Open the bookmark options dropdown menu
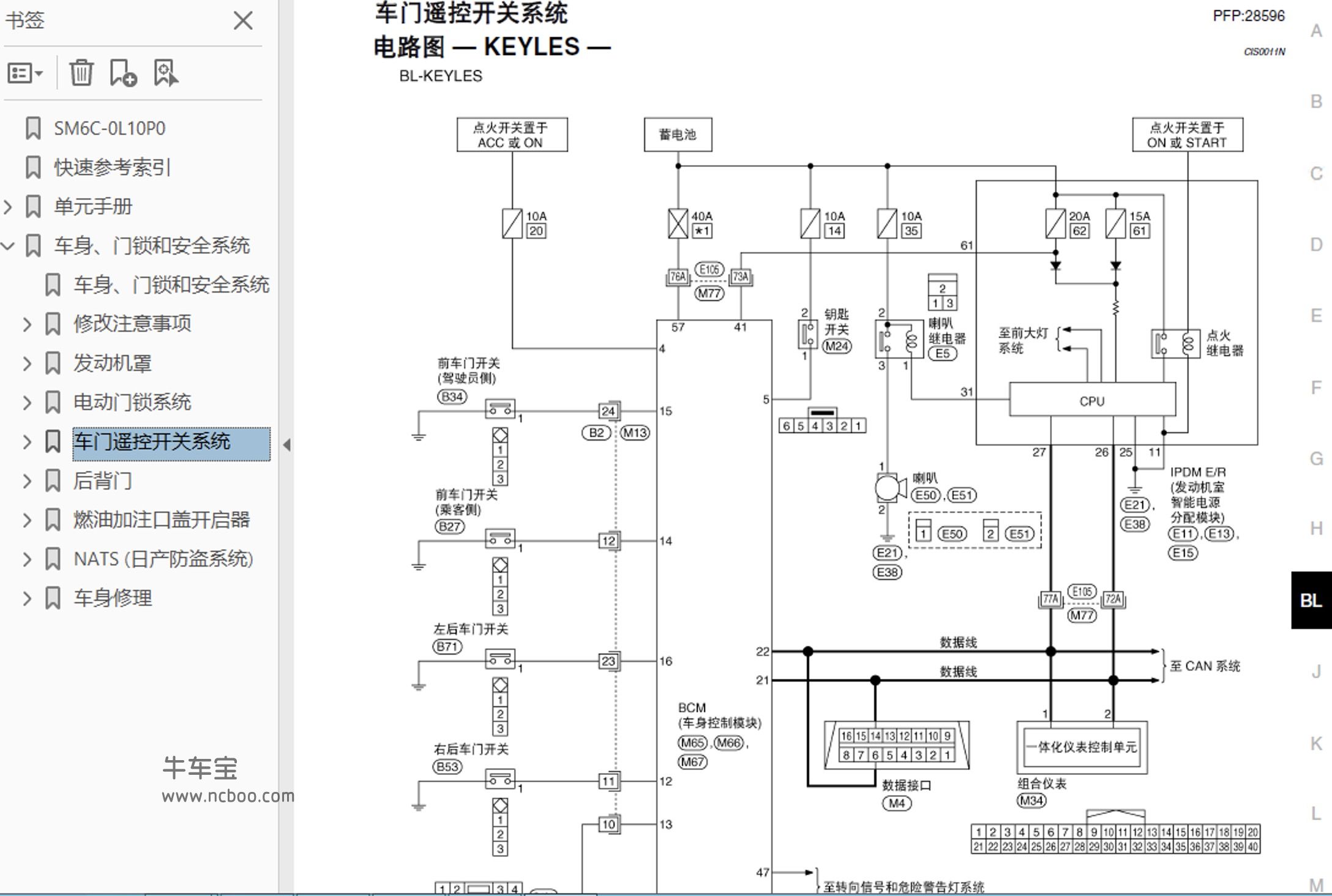 (25, 73)
